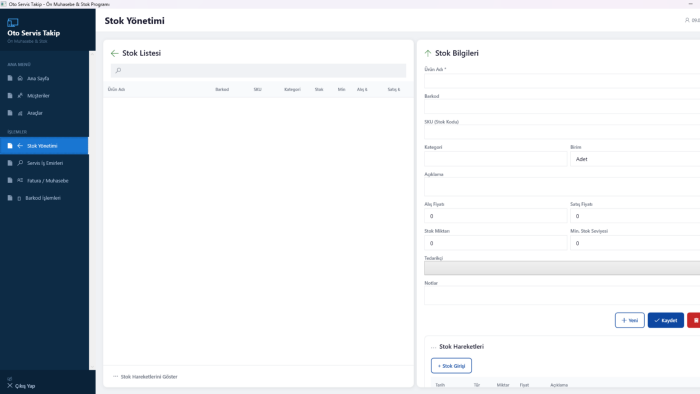The width and height of the screenshot is (700, 394).
Task: Click the Alış Fiyatı input field
Action: pyautogui.click(x=496, y=216)
